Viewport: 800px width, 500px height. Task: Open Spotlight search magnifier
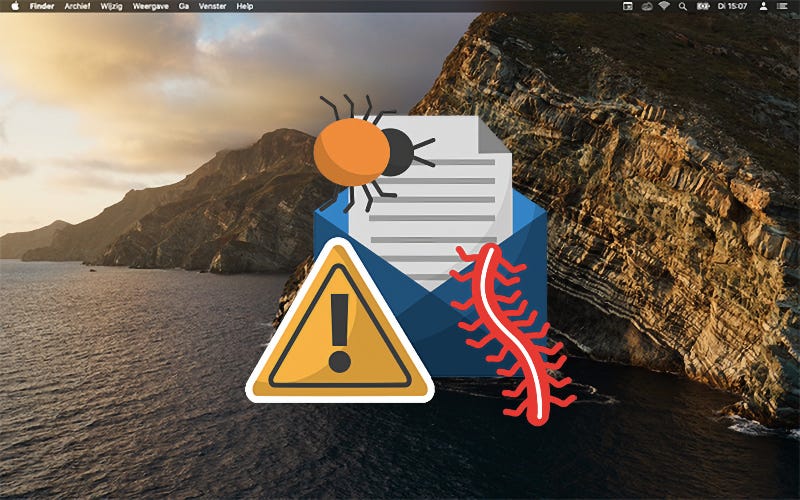(x=682, y=6)
